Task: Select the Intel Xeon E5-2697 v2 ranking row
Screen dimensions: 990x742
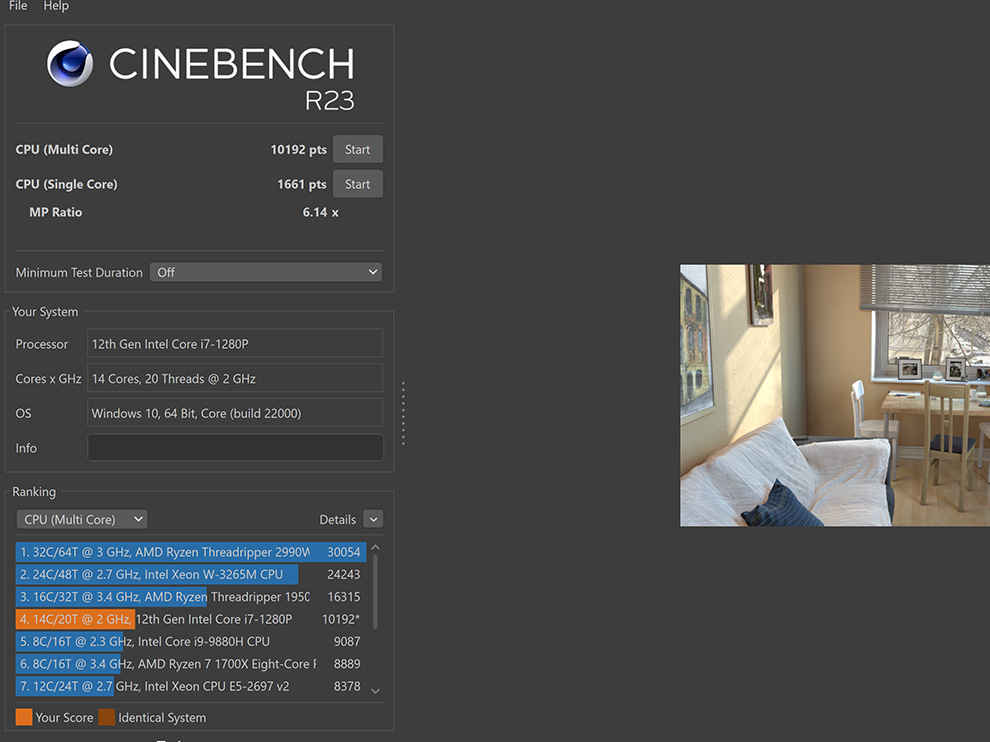Action: (x=191, y=686)
